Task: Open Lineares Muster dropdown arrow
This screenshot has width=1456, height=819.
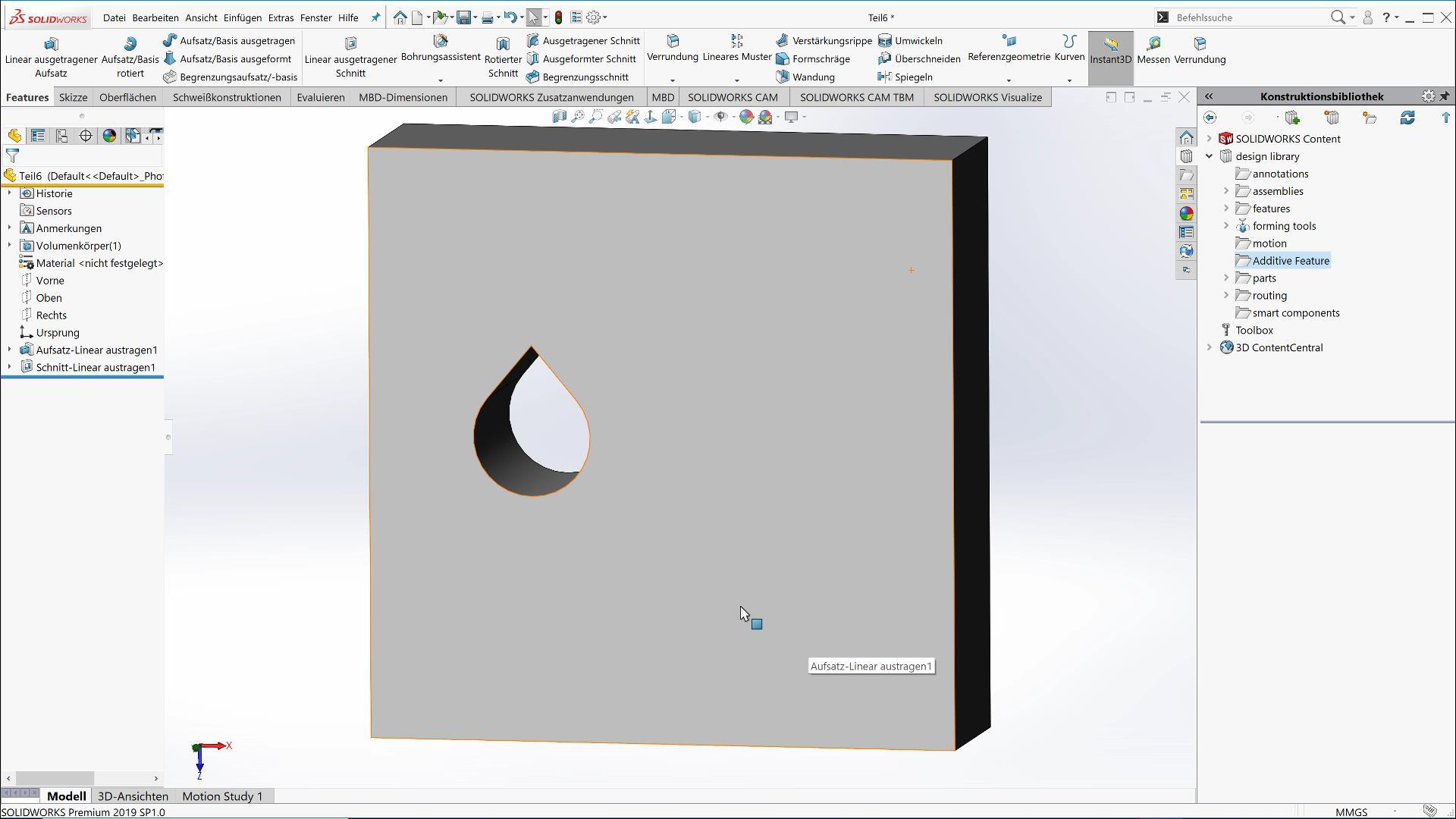Action: [x=736, y=80]
